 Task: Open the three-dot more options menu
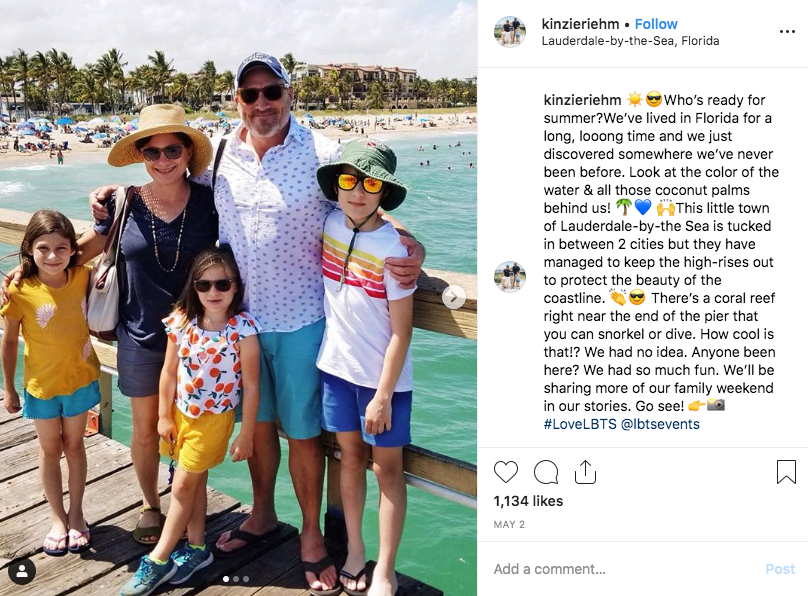click(787, 32)
